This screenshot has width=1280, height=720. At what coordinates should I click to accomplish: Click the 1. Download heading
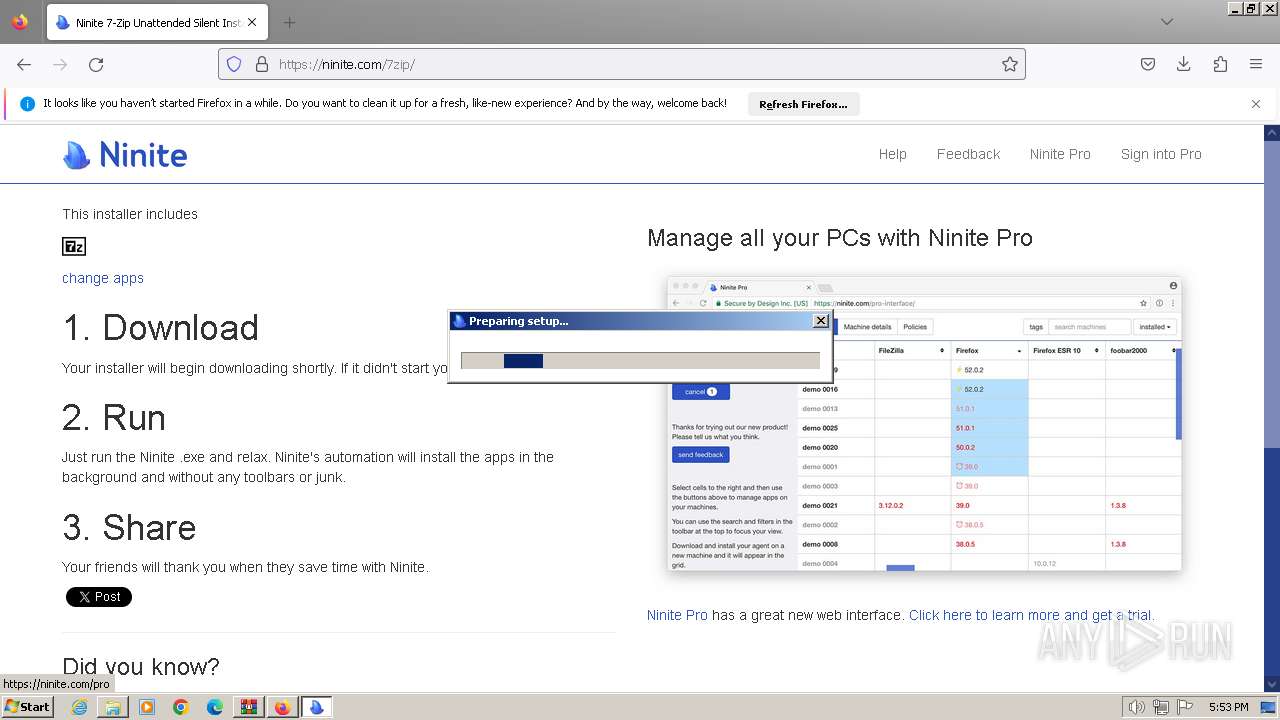(x=161, y=328)
